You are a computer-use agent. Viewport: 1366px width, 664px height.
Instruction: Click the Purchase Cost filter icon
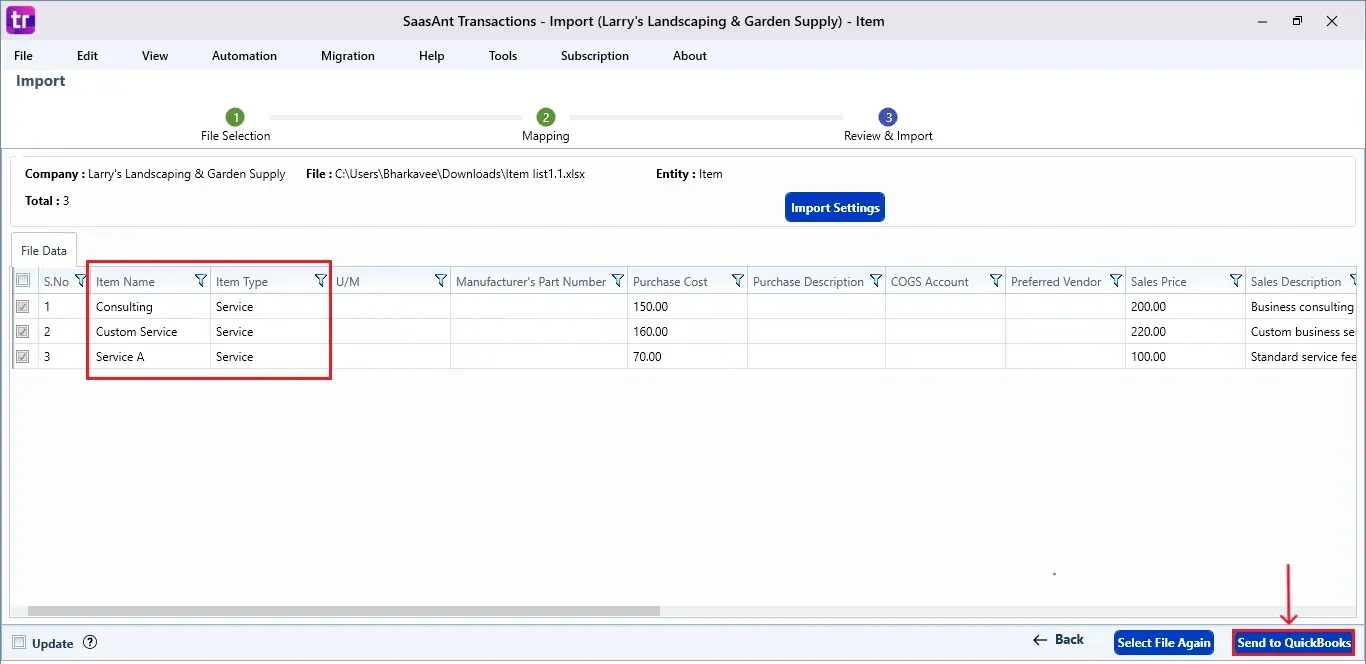point(737,281)
